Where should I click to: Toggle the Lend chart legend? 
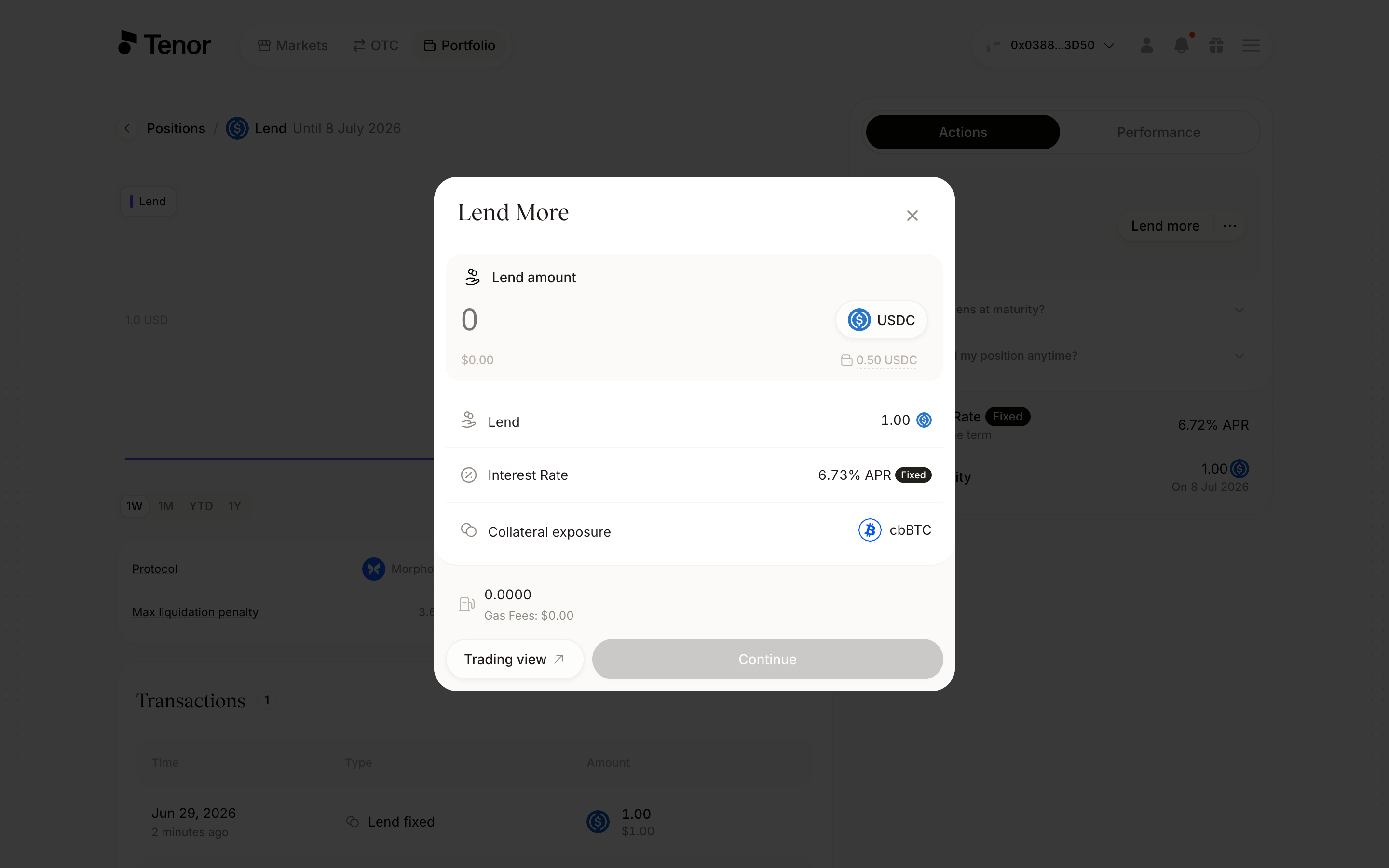click(148, 202)
